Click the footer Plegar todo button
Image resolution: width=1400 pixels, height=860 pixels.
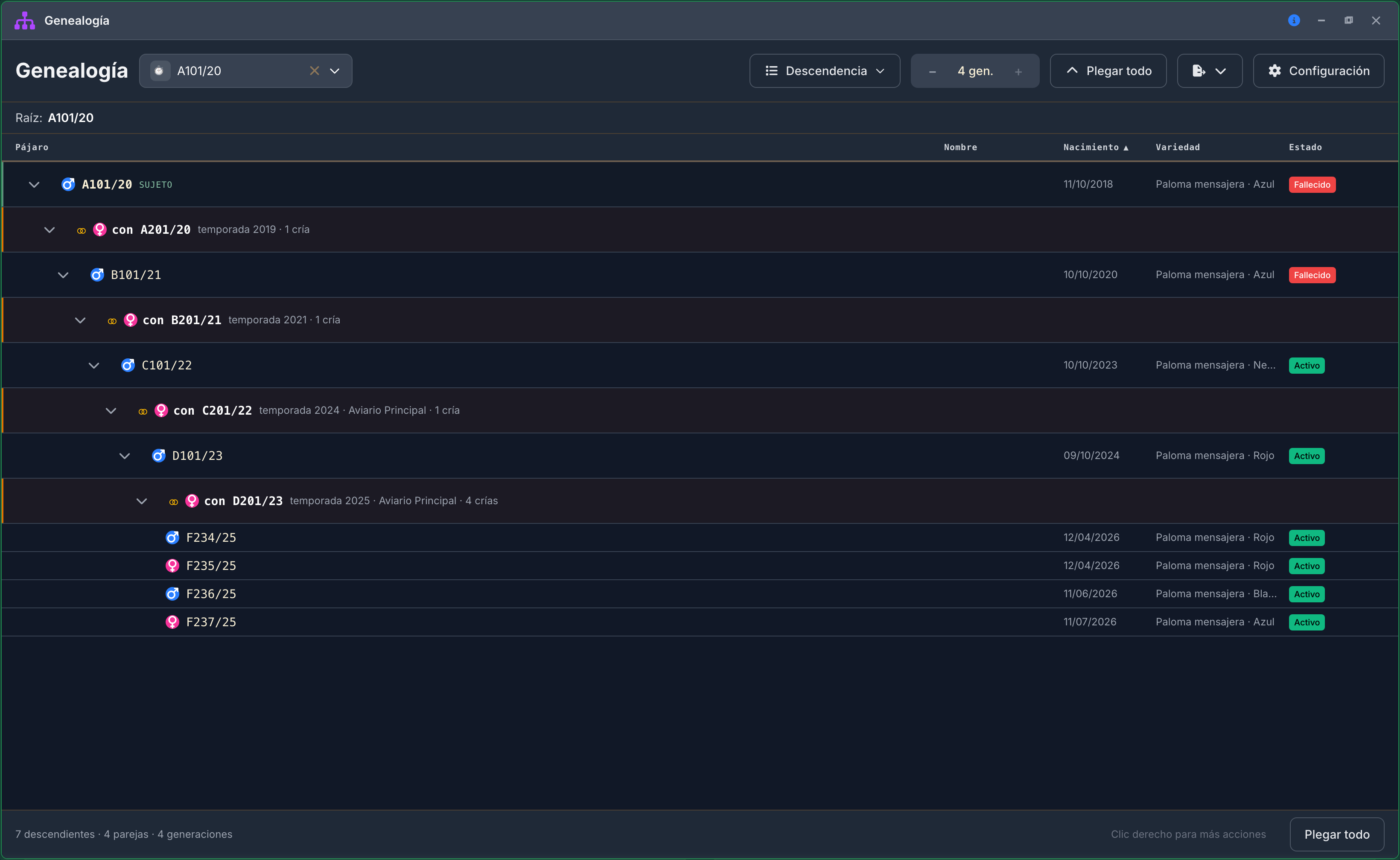click(x=1336, y=834)
